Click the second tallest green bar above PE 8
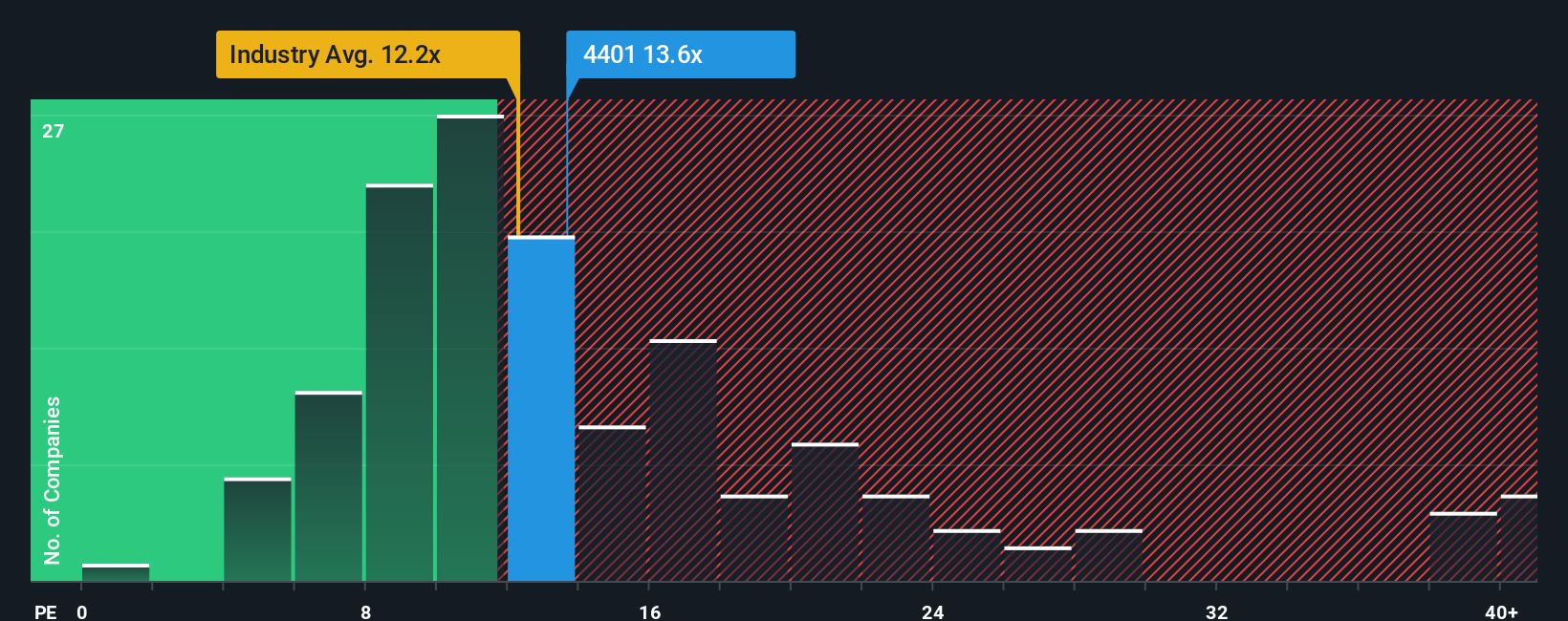Screen dimensions: 1568x621 [400, 383]
